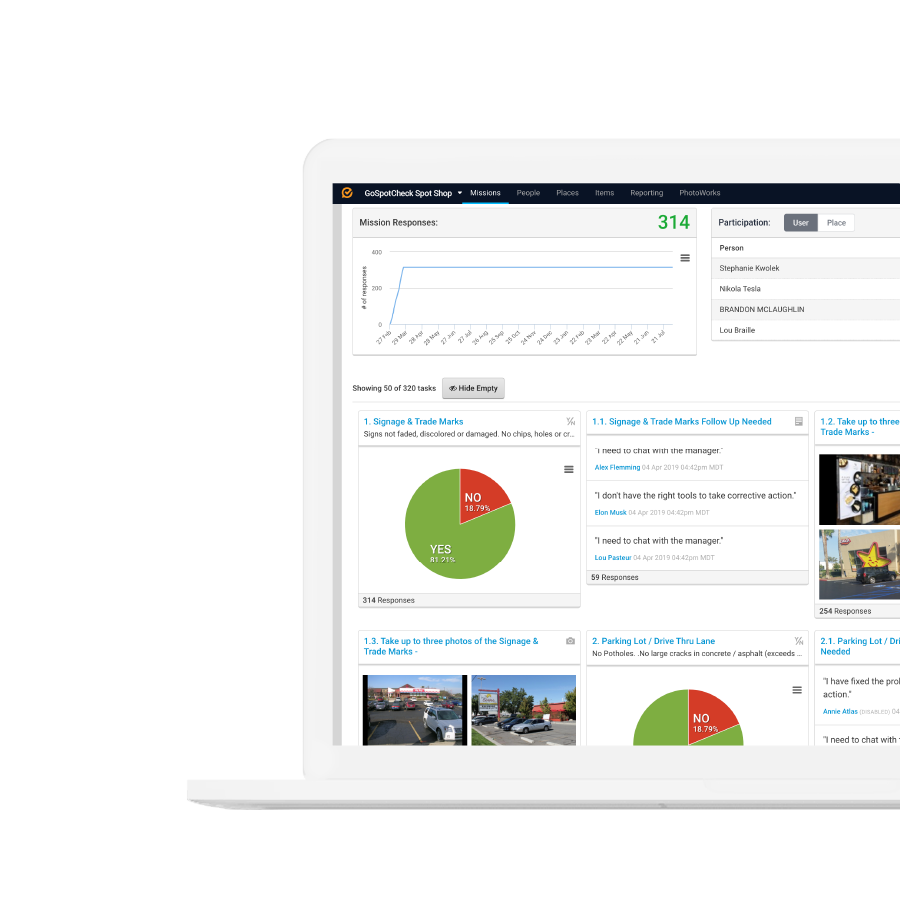Toggle Hide Empty tasks
Image resolution: width=900 pixels, height=900 pixels.
[473, 388]
